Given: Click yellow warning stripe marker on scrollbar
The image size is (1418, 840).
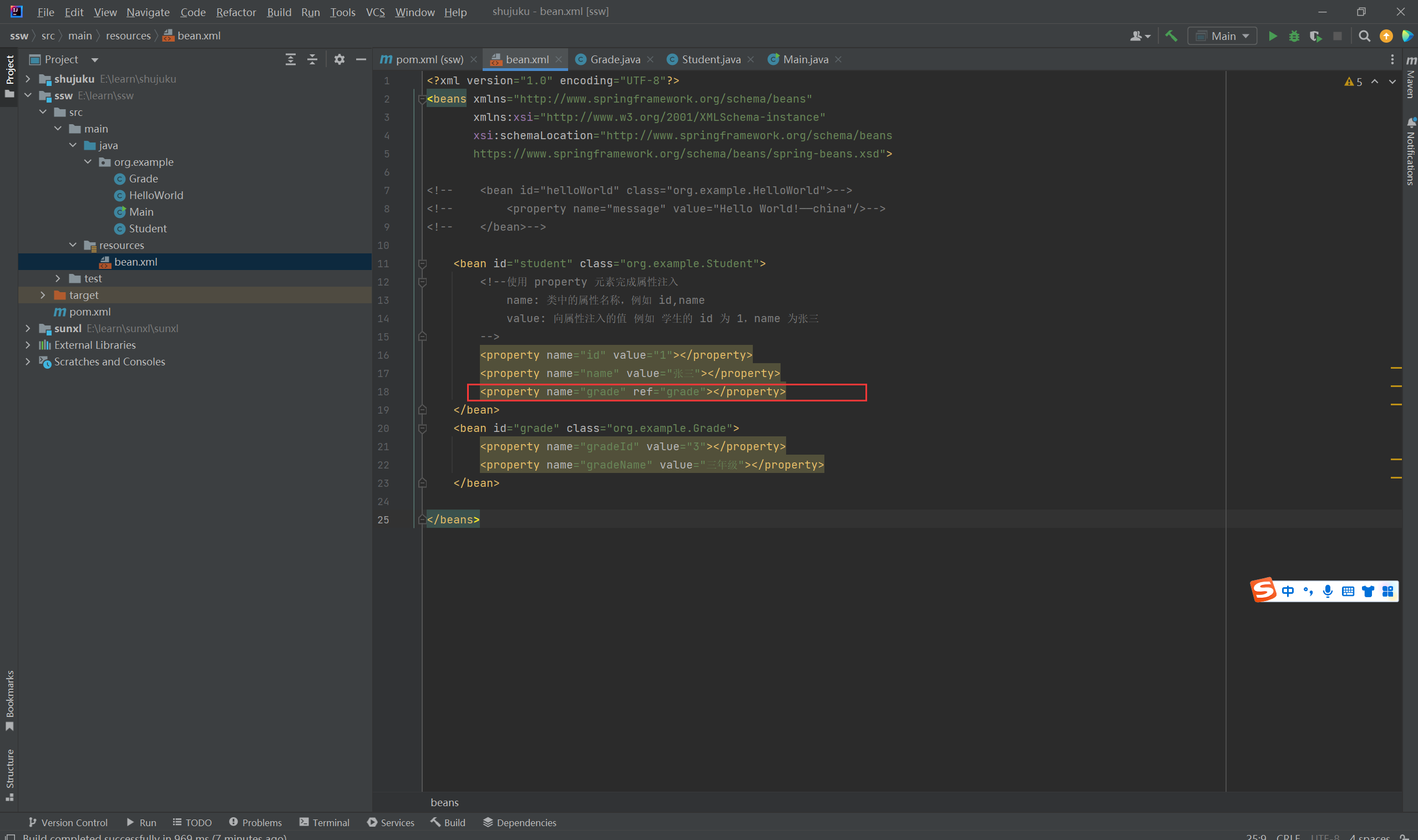Looking at the screenshot, I should tap(1396, 368).
